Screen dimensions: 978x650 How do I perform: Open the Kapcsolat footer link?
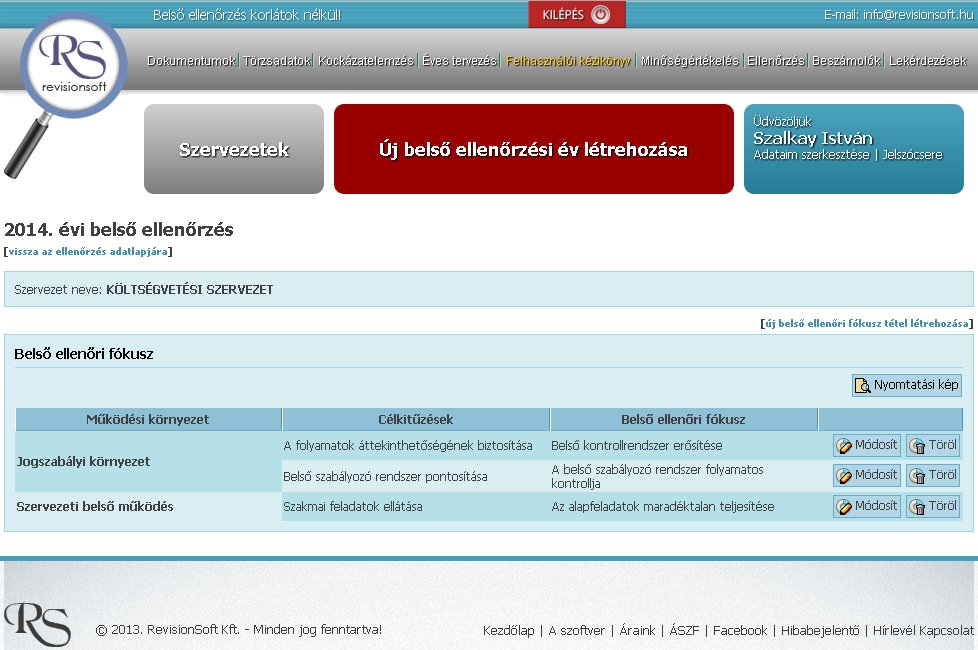[x=946, y=631]
